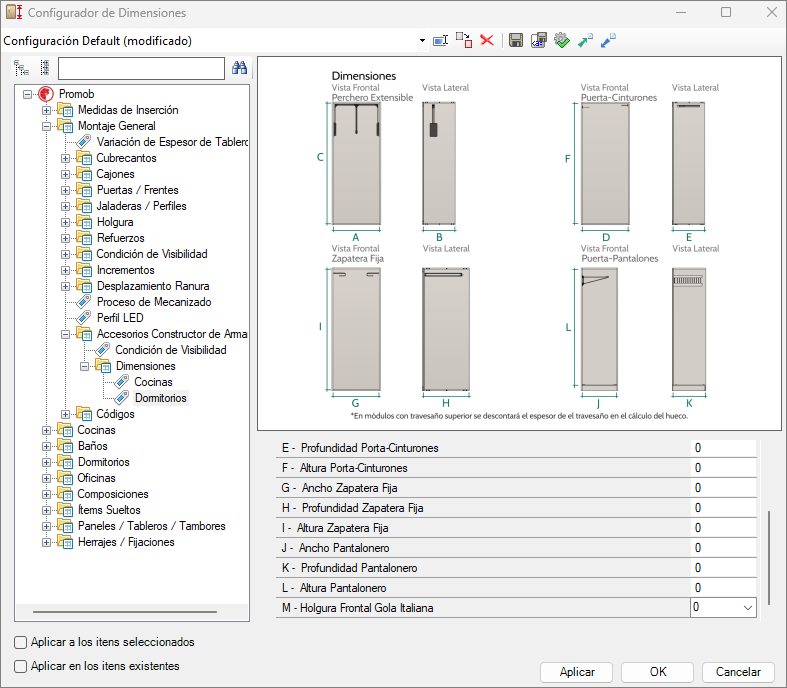Image resolution: width=787 pixels, height=688 pixels.
Task: Collapse the Dimensiones subtree node
Action: (x=84, y=366)
